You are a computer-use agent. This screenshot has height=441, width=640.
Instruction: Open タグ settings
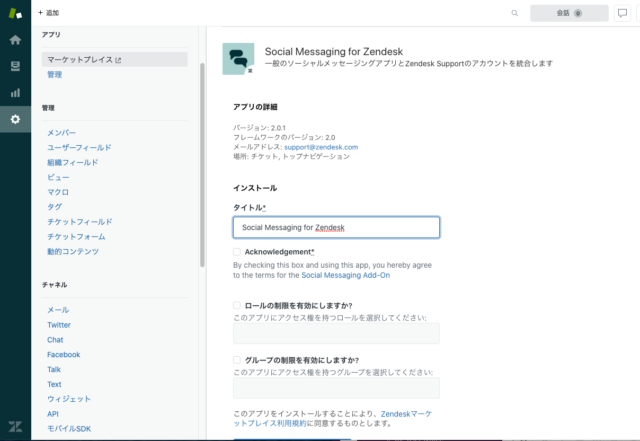coord(55,207)
